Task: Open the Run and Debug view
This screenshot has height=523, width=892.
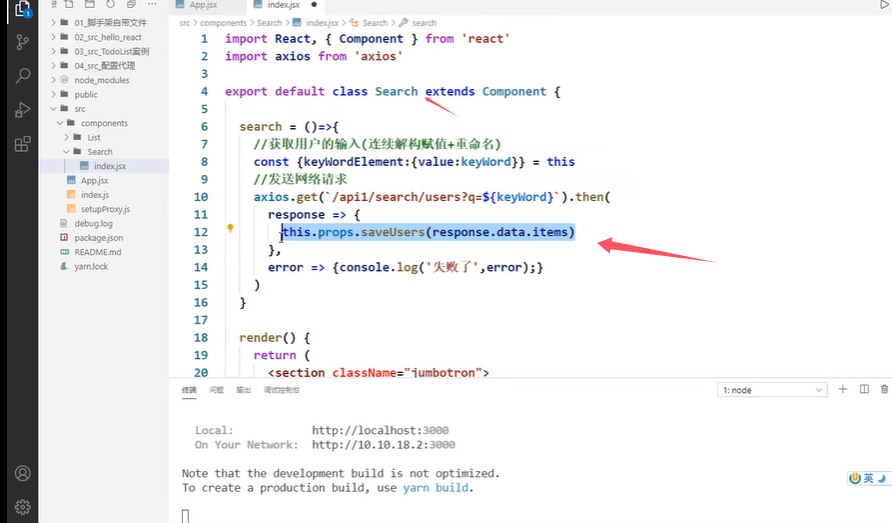Action: click(x=22, y=109)
